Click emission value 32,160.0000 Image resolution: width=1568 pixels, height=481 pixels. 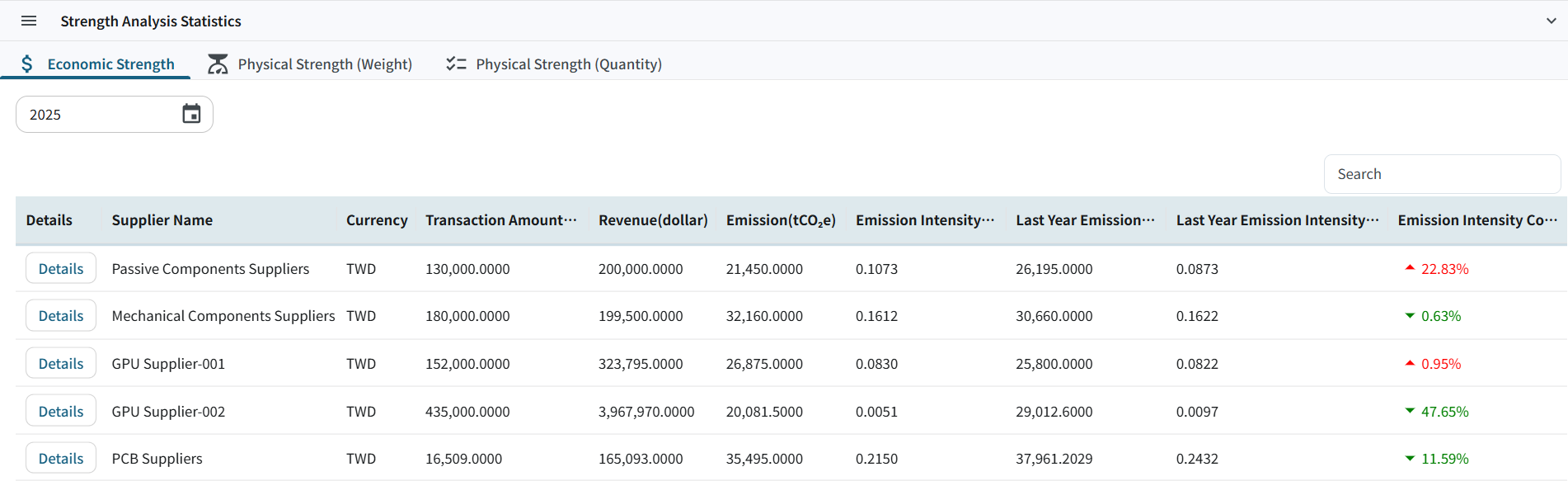tap(764, 316)
